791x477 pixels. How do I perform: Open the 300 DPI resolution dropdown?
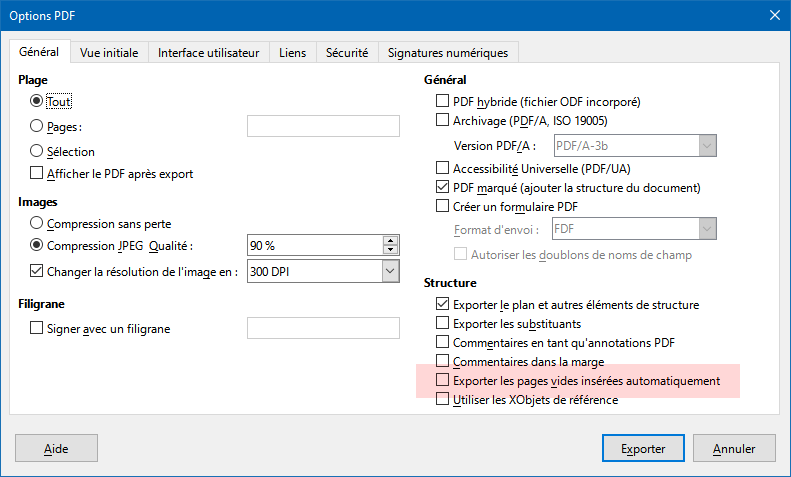390,271
